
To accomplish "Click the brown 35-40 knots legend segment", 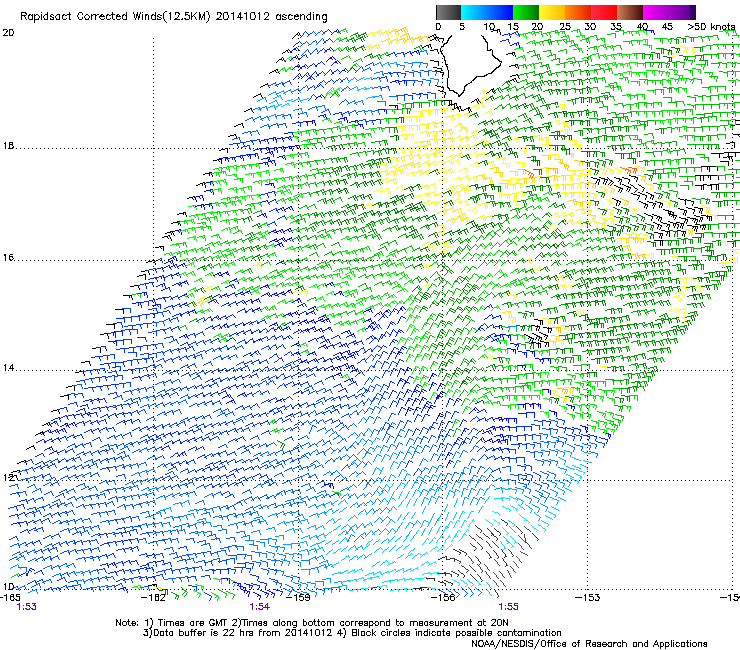I will pyautogui.click(x=630, y=12).
